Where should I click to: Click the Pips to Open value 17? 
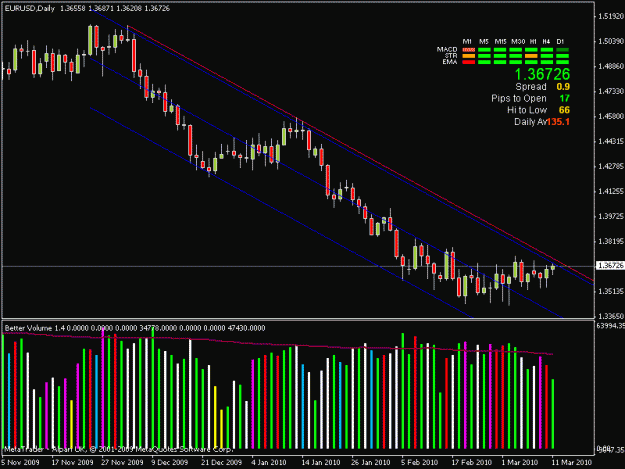(x=564, y=98)
